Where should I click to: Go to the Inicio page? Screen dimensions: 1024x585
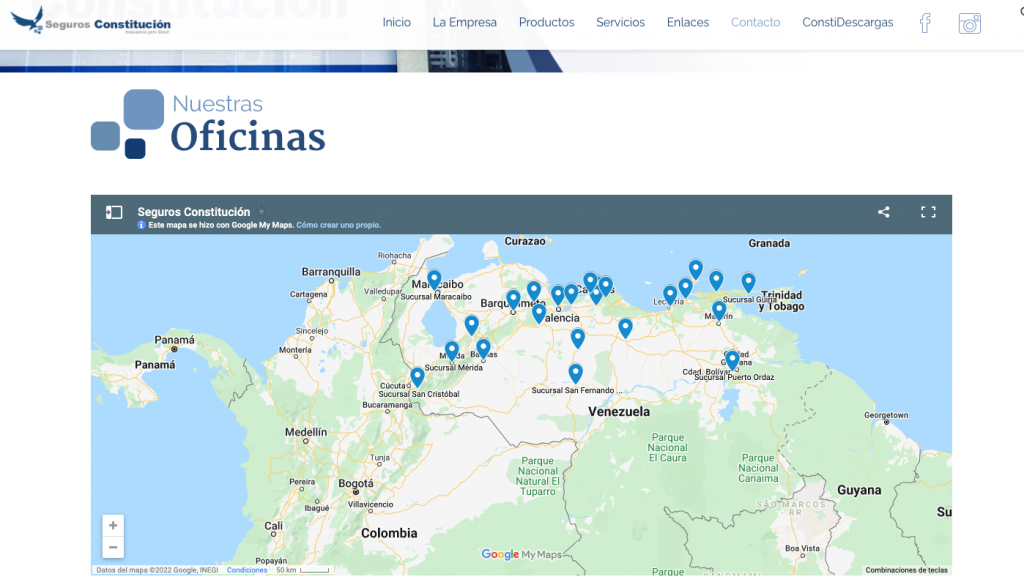(396, 22)
